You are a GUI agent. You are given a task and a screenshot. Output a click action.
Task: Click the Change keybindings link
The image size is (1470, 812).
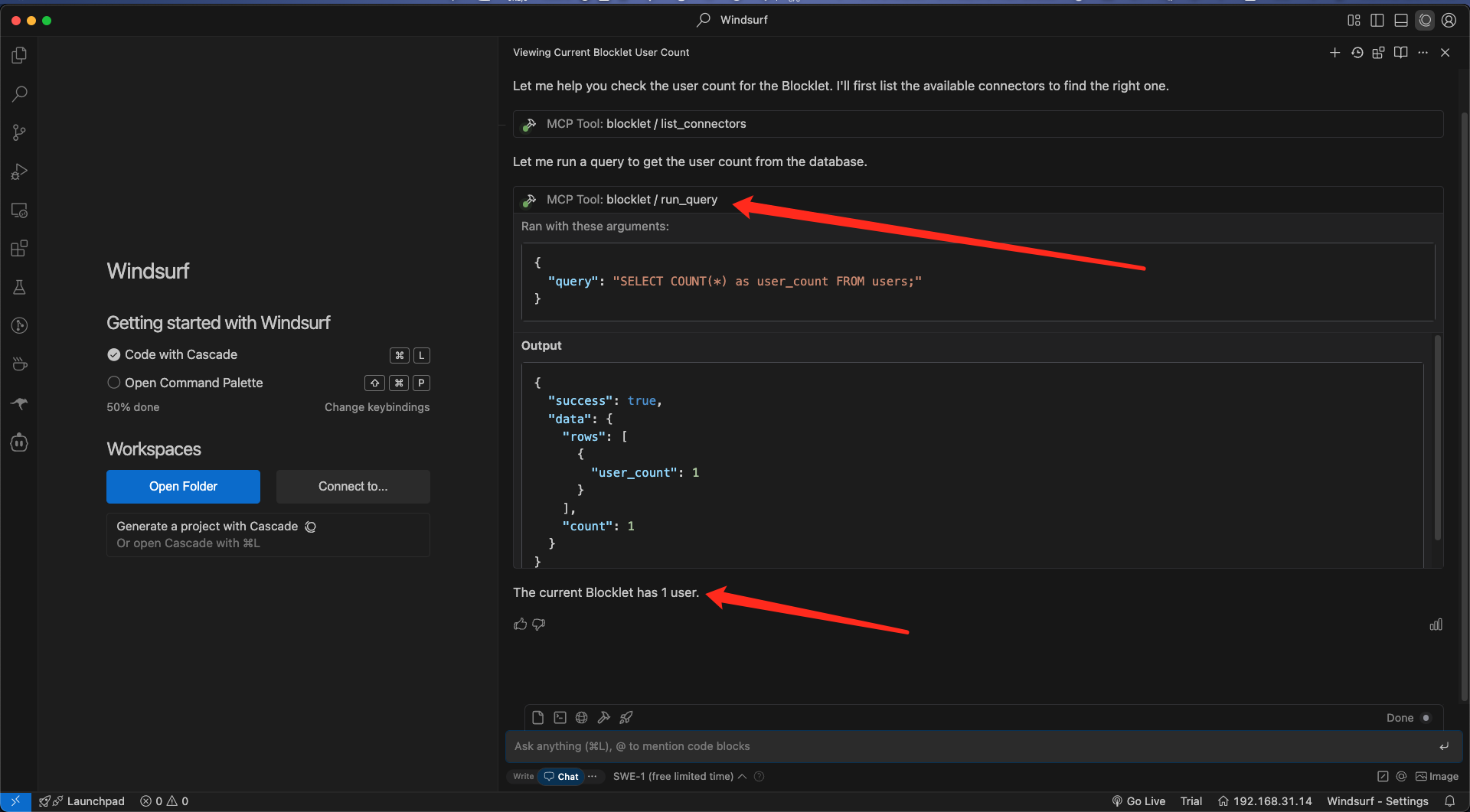pyautogui.click(x=377, y=407)
